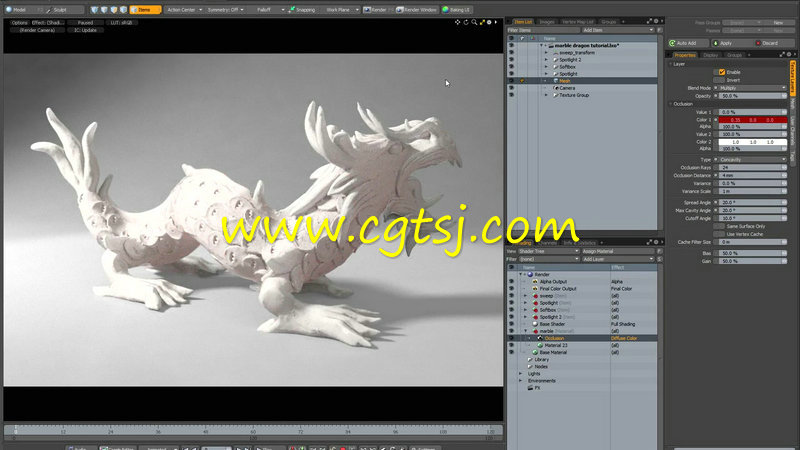This screenshot has width=800, height=450.
Task: Open the Shader Tree view dropdown
Action: [548, 251]
